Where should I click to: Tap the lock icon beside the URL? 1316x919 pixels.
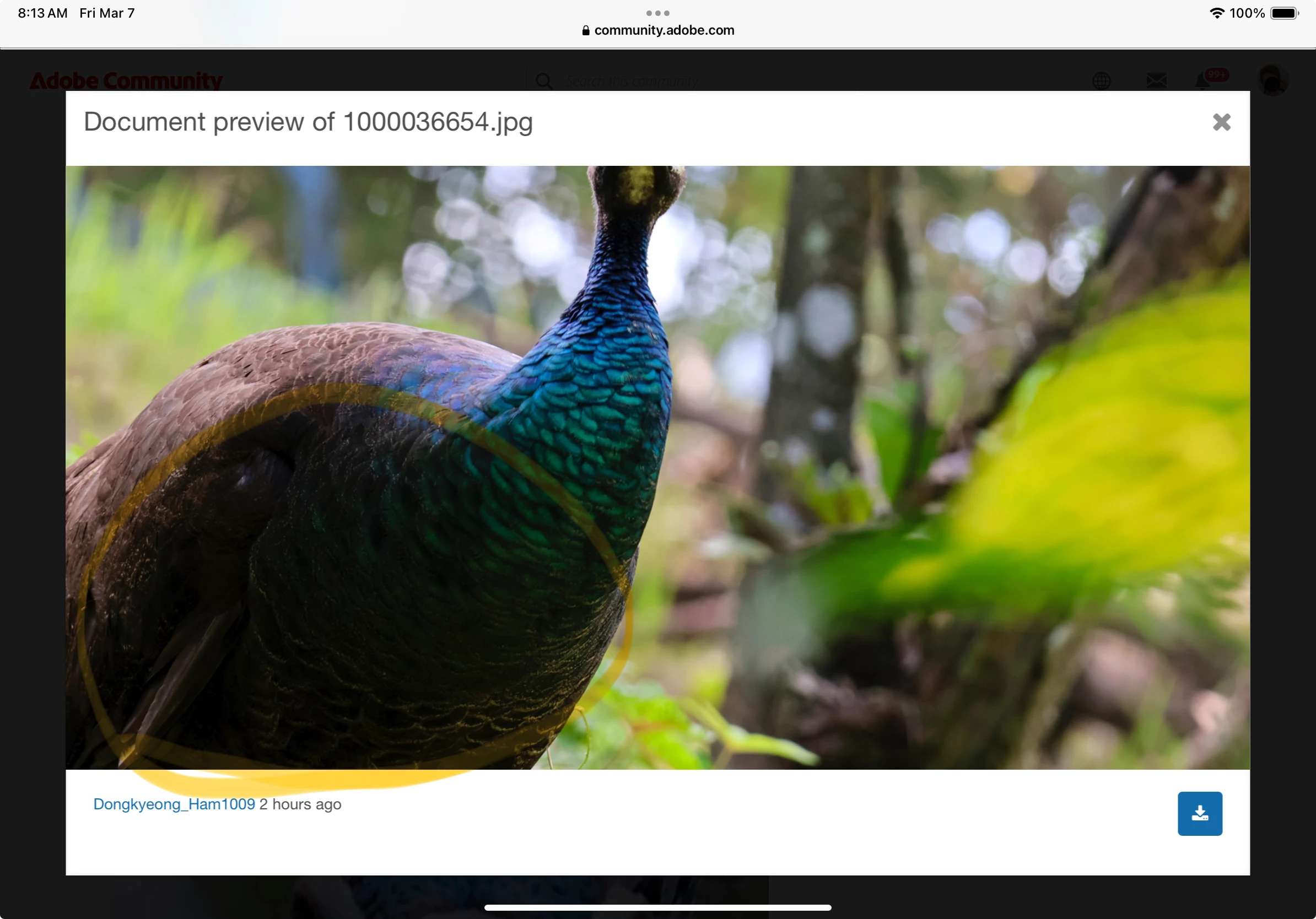[x=585, y=30]
